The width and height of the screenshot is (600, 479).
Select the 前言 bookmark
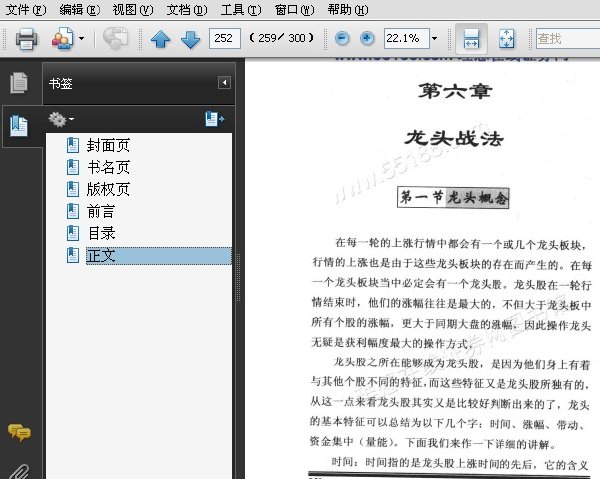click(101, 211)
